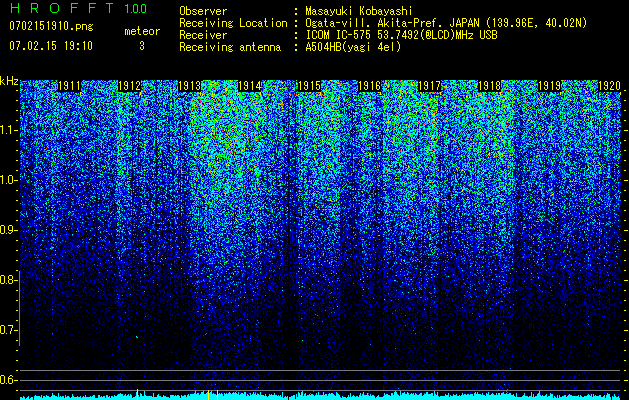Click the 1917 time marker
This screenshot has width=629, height=400.
tap(429, 86)
